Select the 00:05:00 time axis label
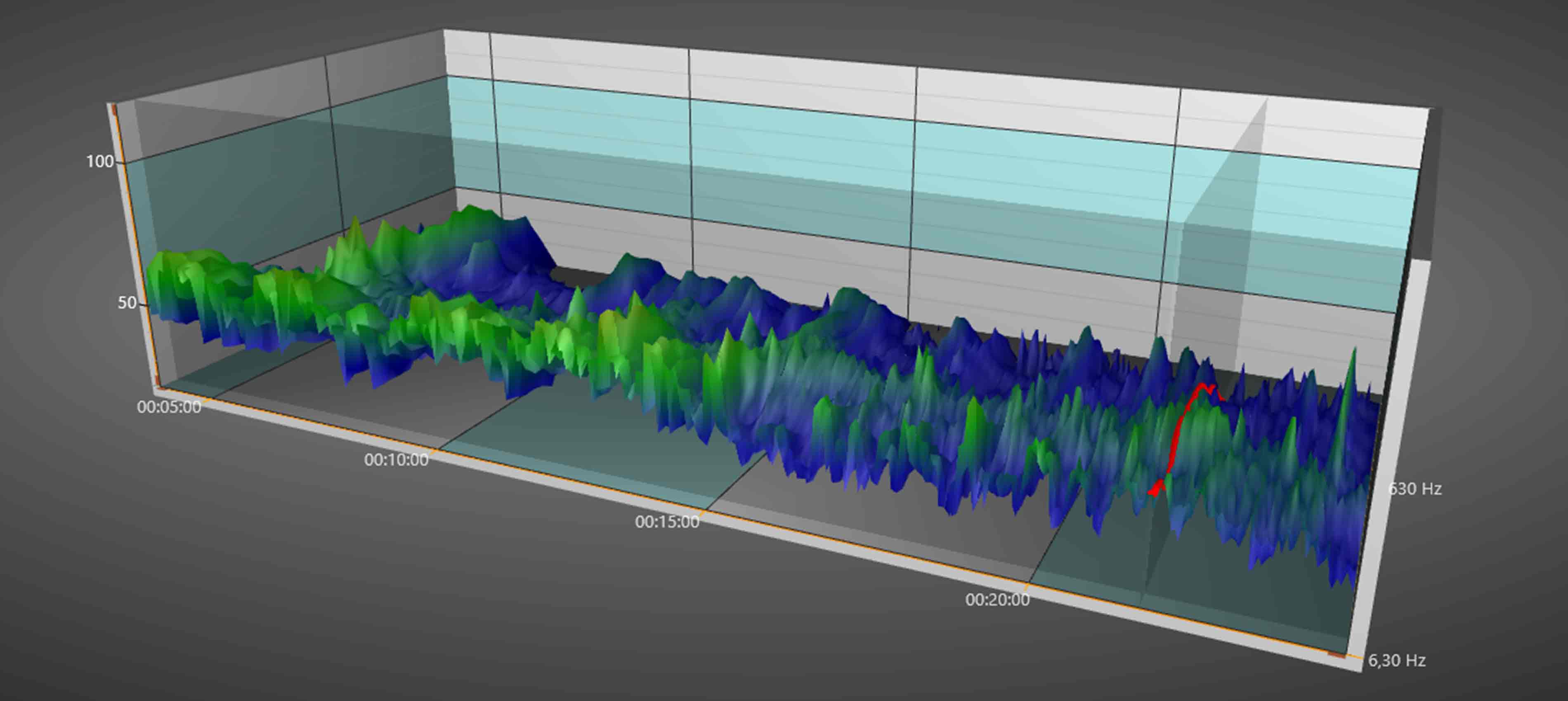This screenshot has width=1568, height=701. tap(169, 407)
